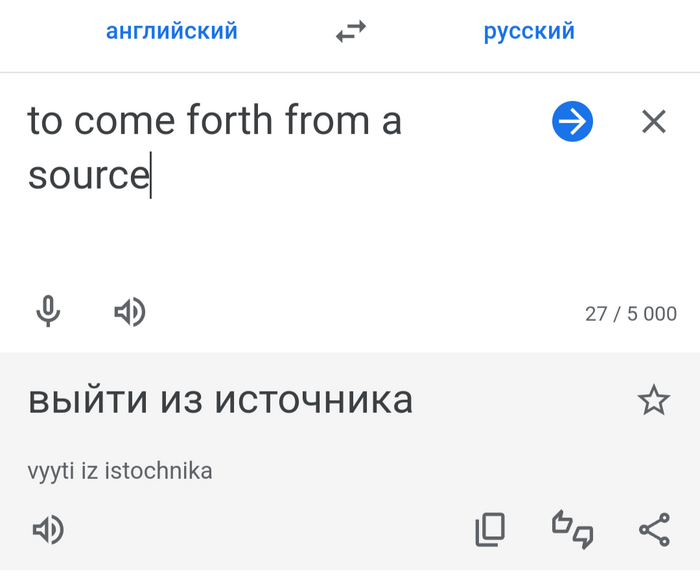
Task: Swap the source and target languages
Action: (350, 32)
